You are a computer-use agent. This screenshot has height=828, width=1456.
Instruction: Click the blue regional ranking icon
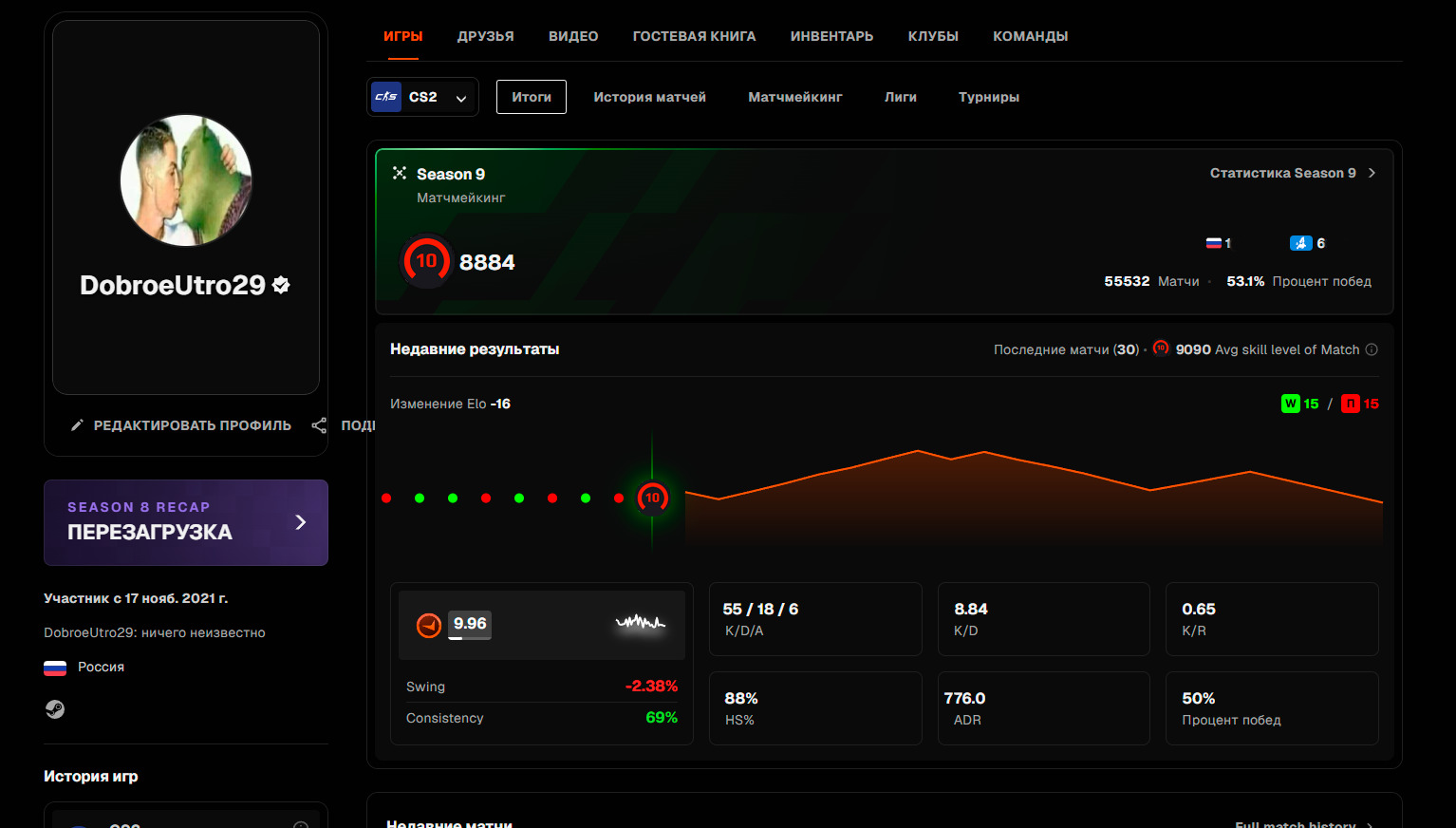(1300, 243)
